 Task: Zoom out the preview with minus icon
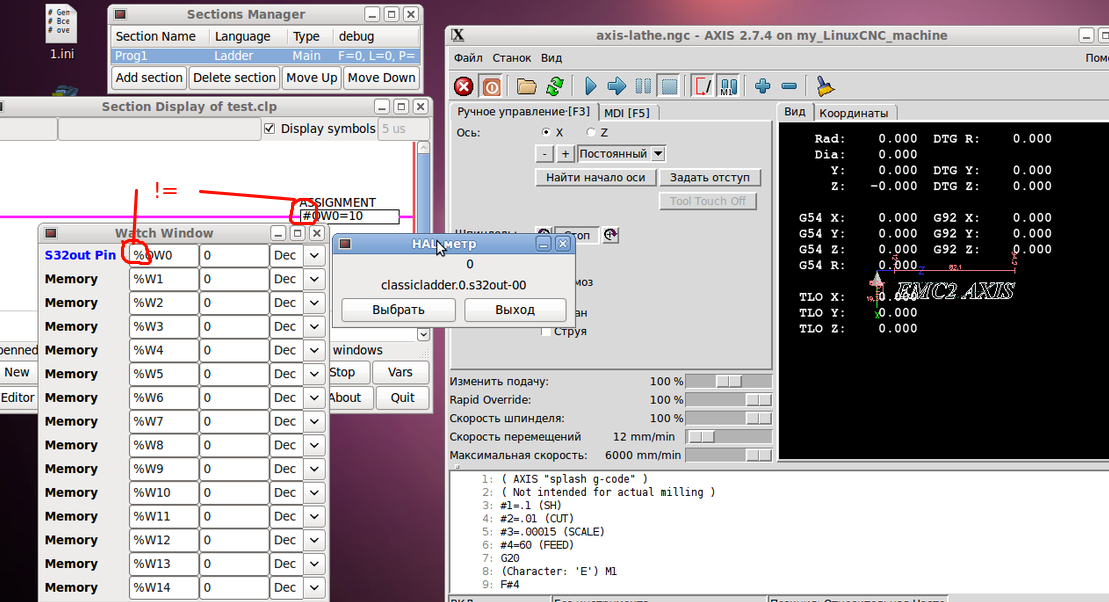(789, 86)
